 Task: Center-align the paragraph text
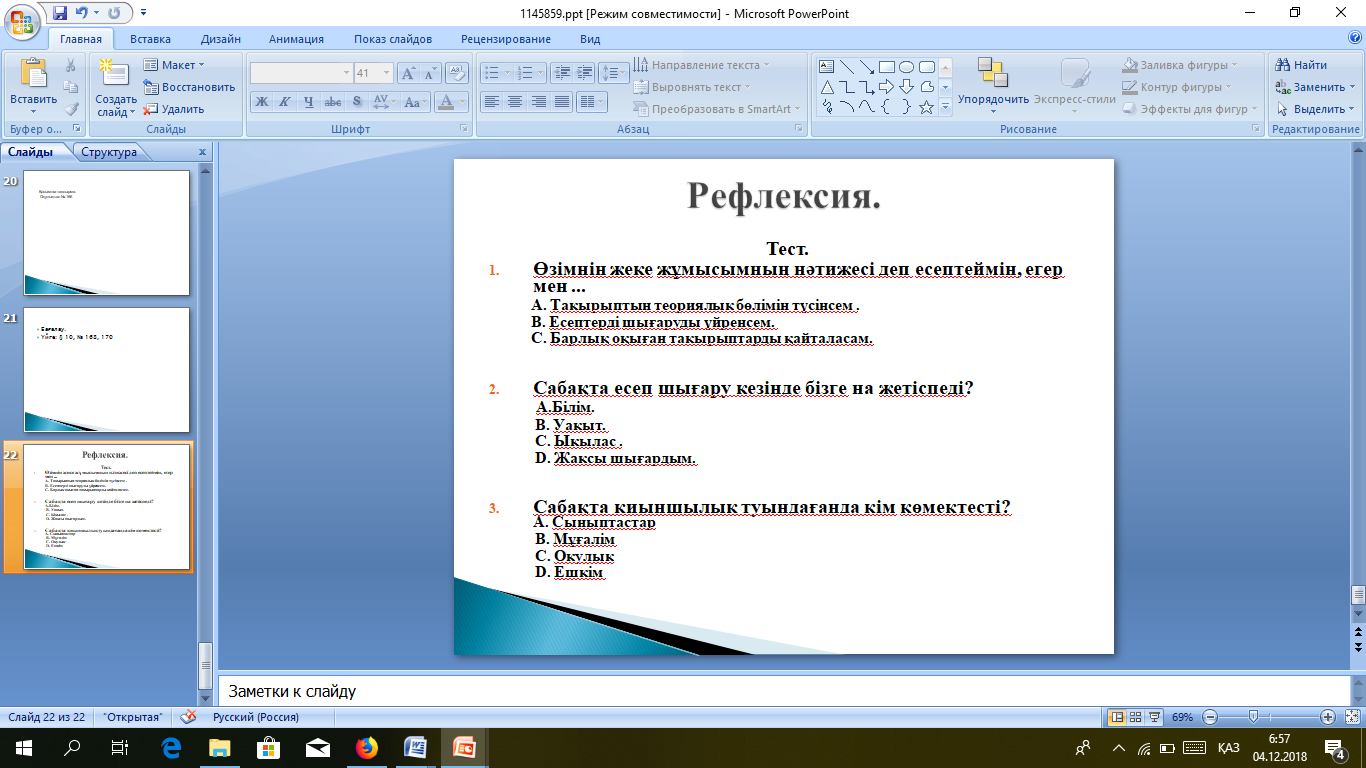tap(515, 101)
